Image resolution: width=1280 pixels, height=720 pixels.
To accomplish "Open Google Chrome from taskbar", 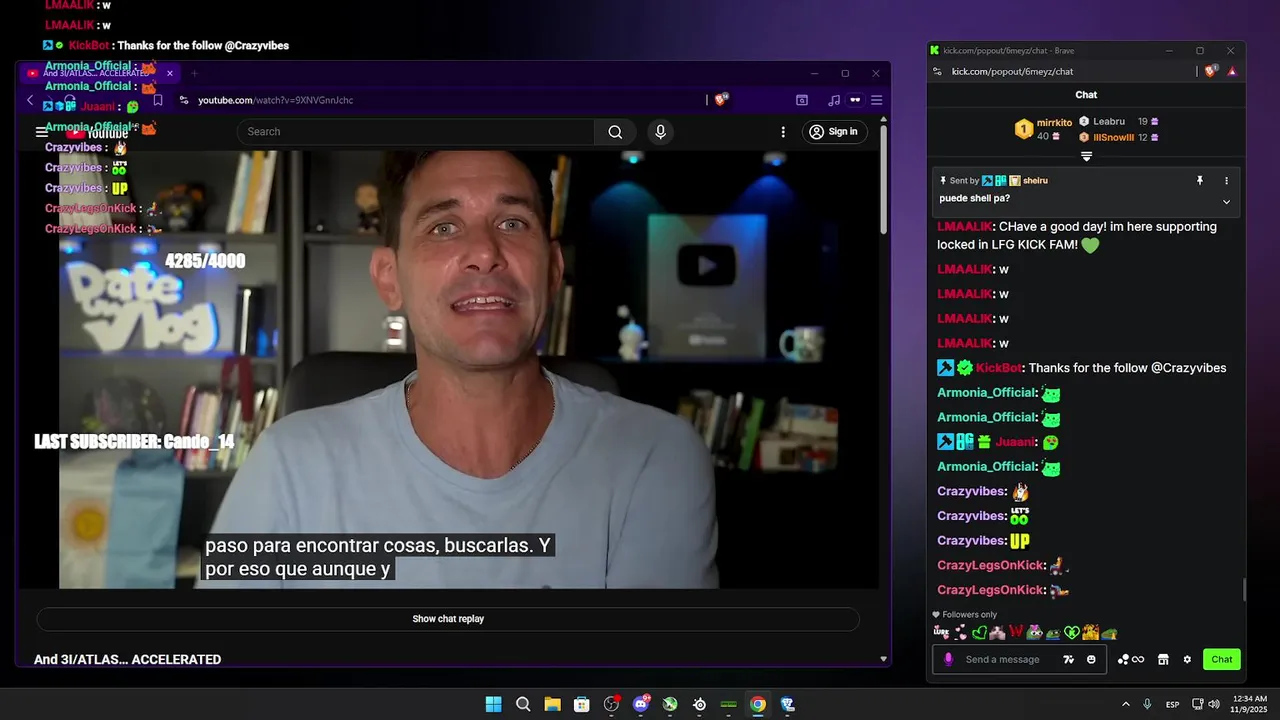I will tap(758, 704).
